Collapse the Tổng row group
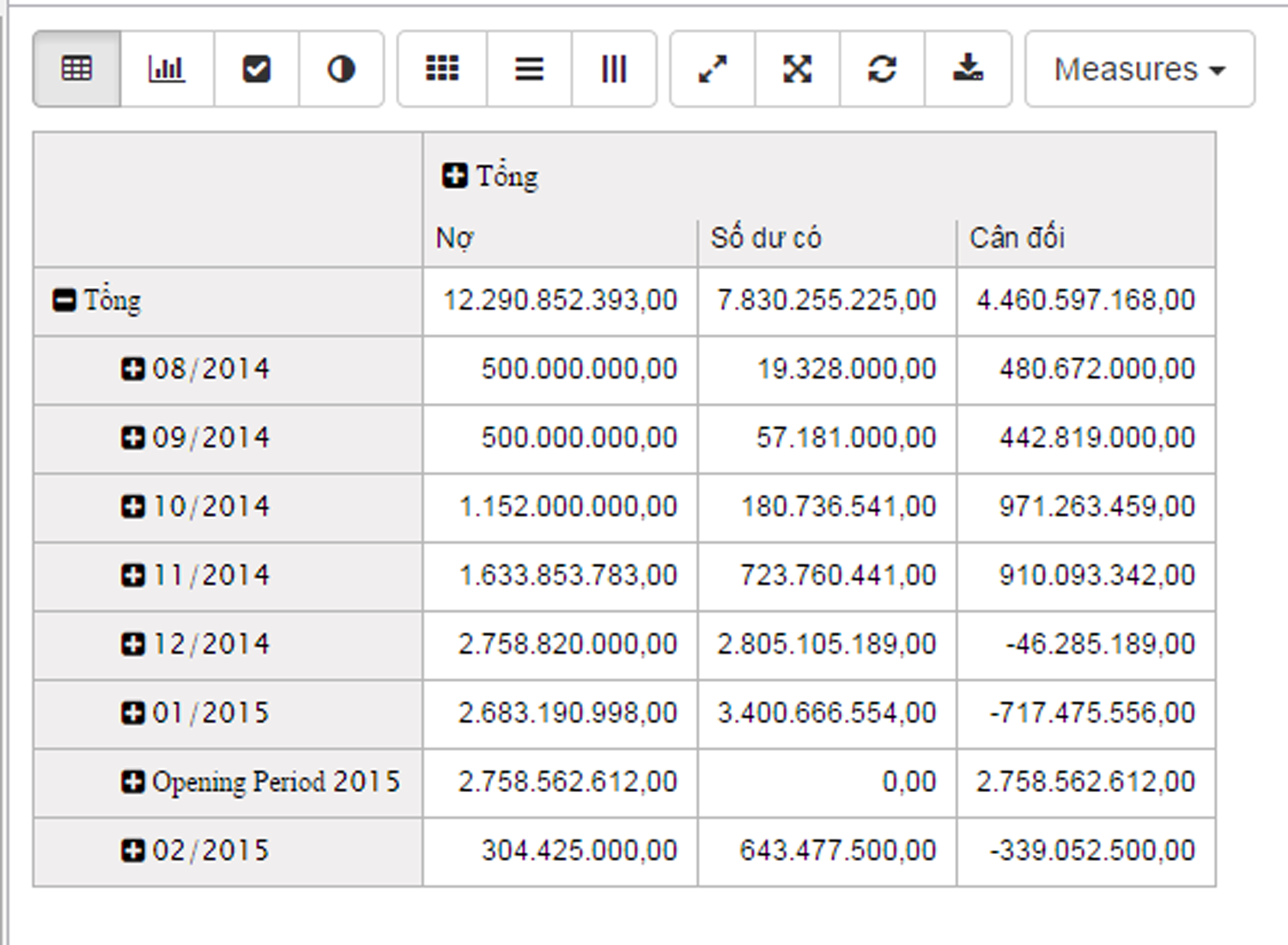This screenshot has width=1288, height=945. 64,300
